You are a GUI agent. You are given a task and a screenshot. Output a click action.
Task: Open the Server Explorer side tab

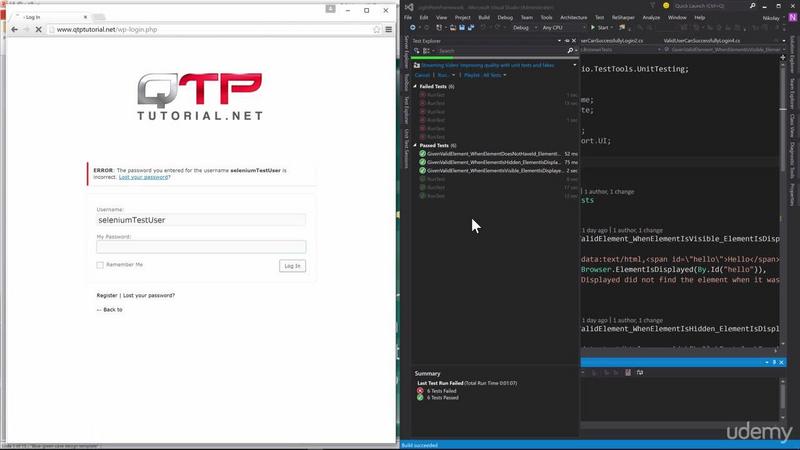(x=406, y=52)
